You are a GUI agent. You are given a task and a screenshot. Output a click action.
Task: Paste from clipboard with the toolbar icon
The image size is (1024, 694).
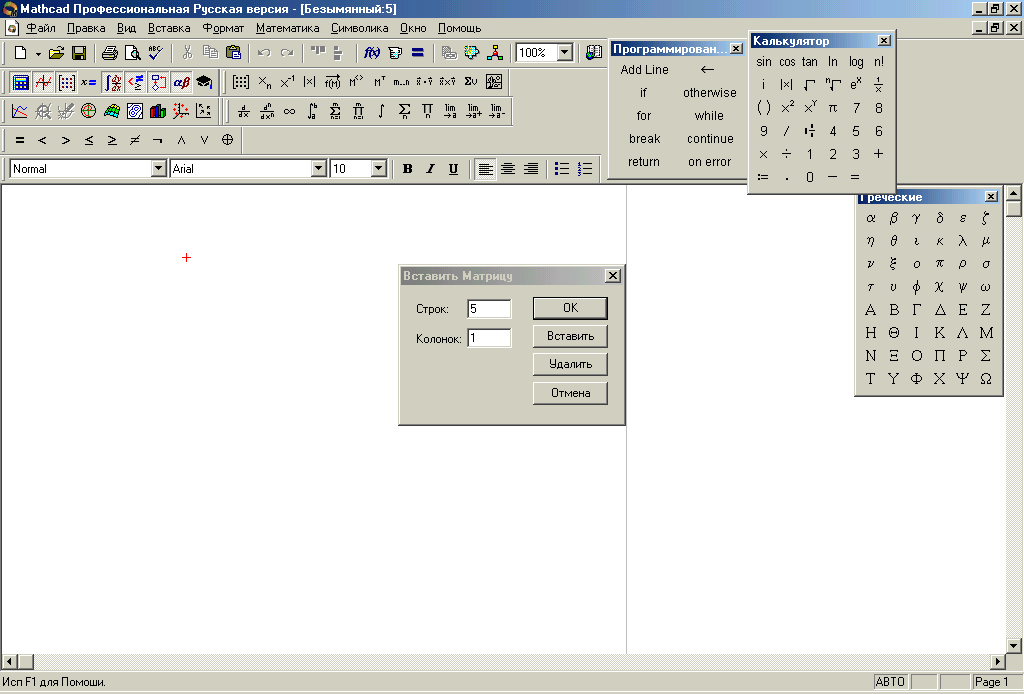pyautogui.click(x=233, y=53)
